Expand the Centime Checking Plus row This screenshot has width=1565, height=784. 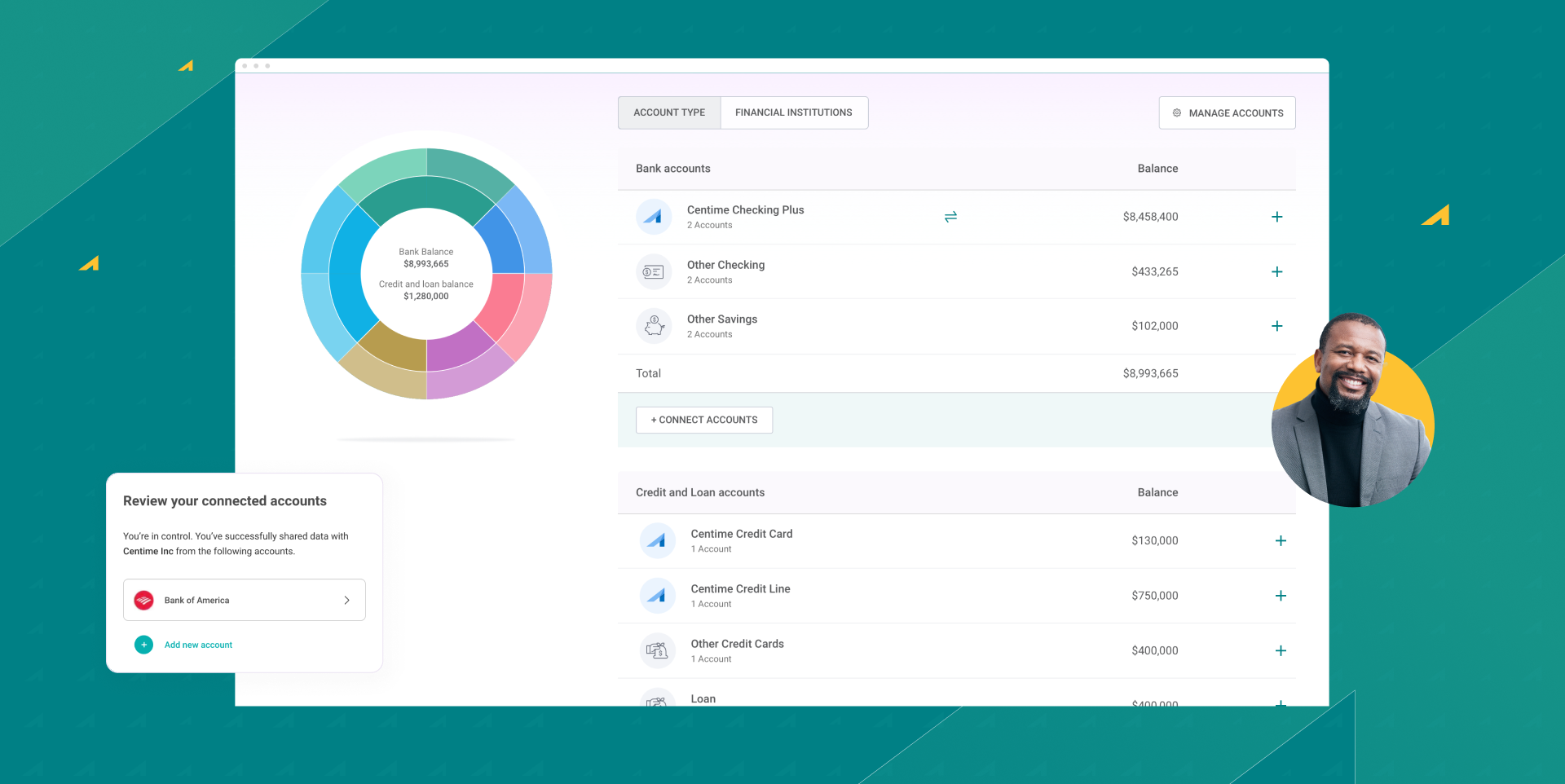[1276, 217]
